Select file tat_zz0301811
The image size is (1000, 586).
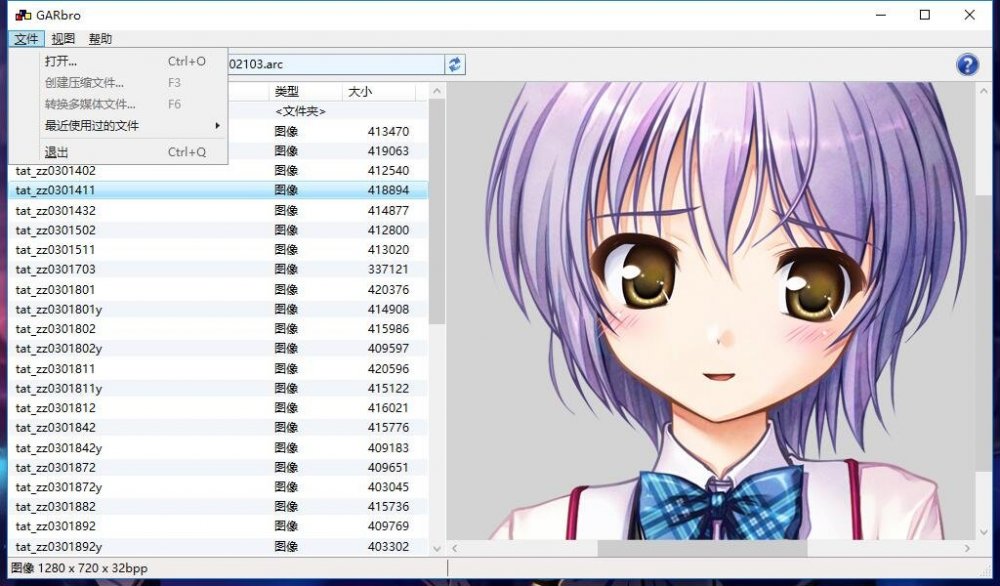(218, 369)
